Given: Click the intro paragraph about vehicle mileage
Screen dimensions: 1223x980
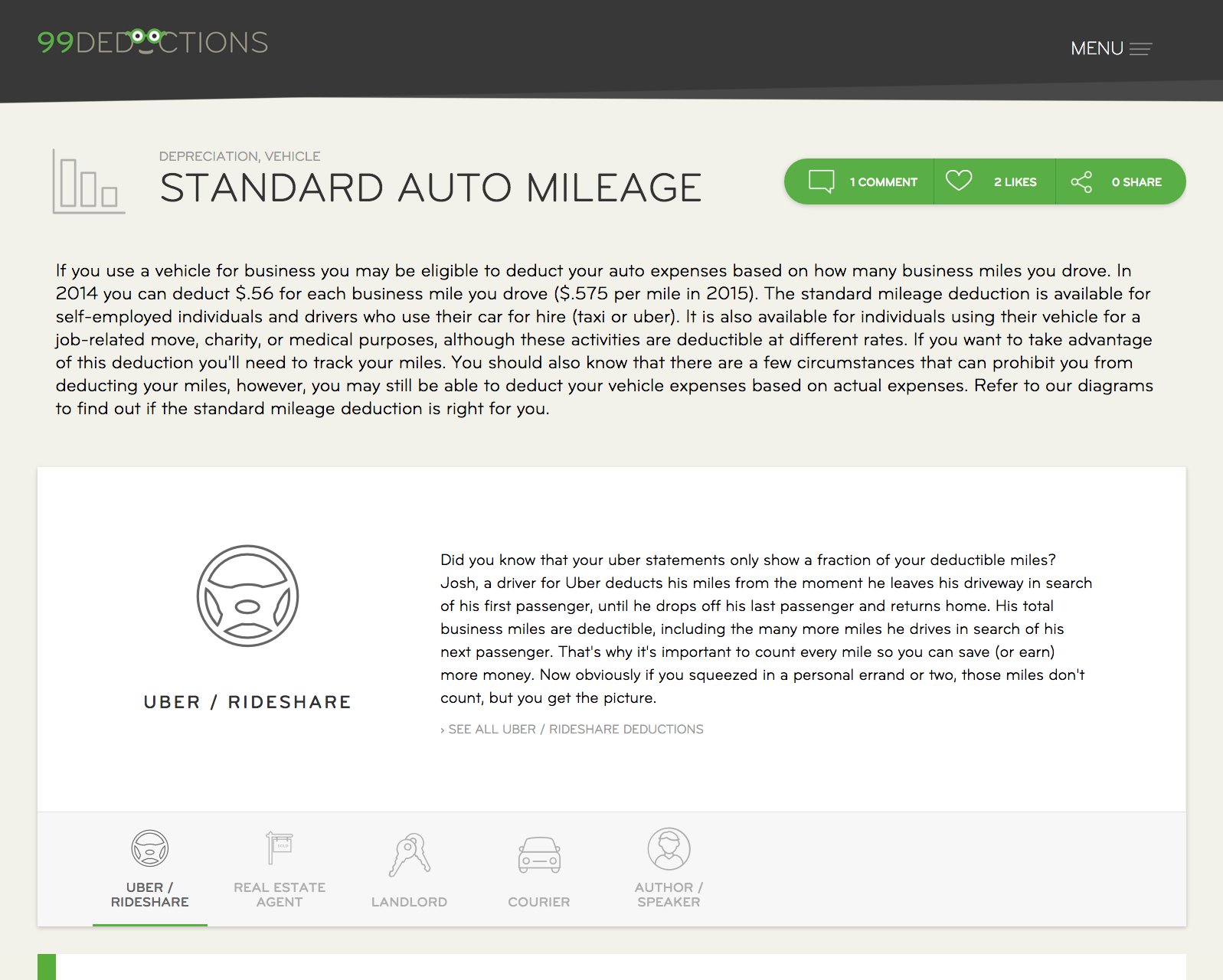Looking at the screenshot, I should click(x=605, y=339).
